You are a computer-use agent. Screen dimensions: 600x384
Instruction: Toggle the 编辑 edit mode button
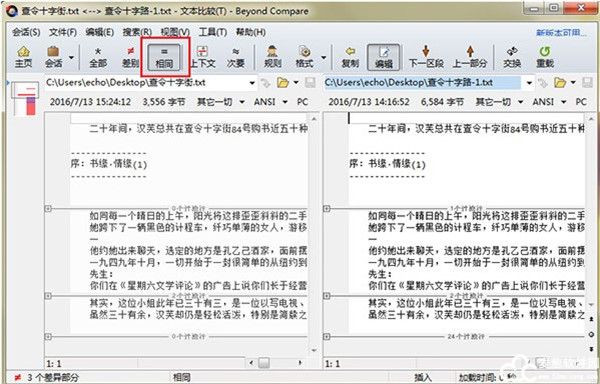[383, 57]
